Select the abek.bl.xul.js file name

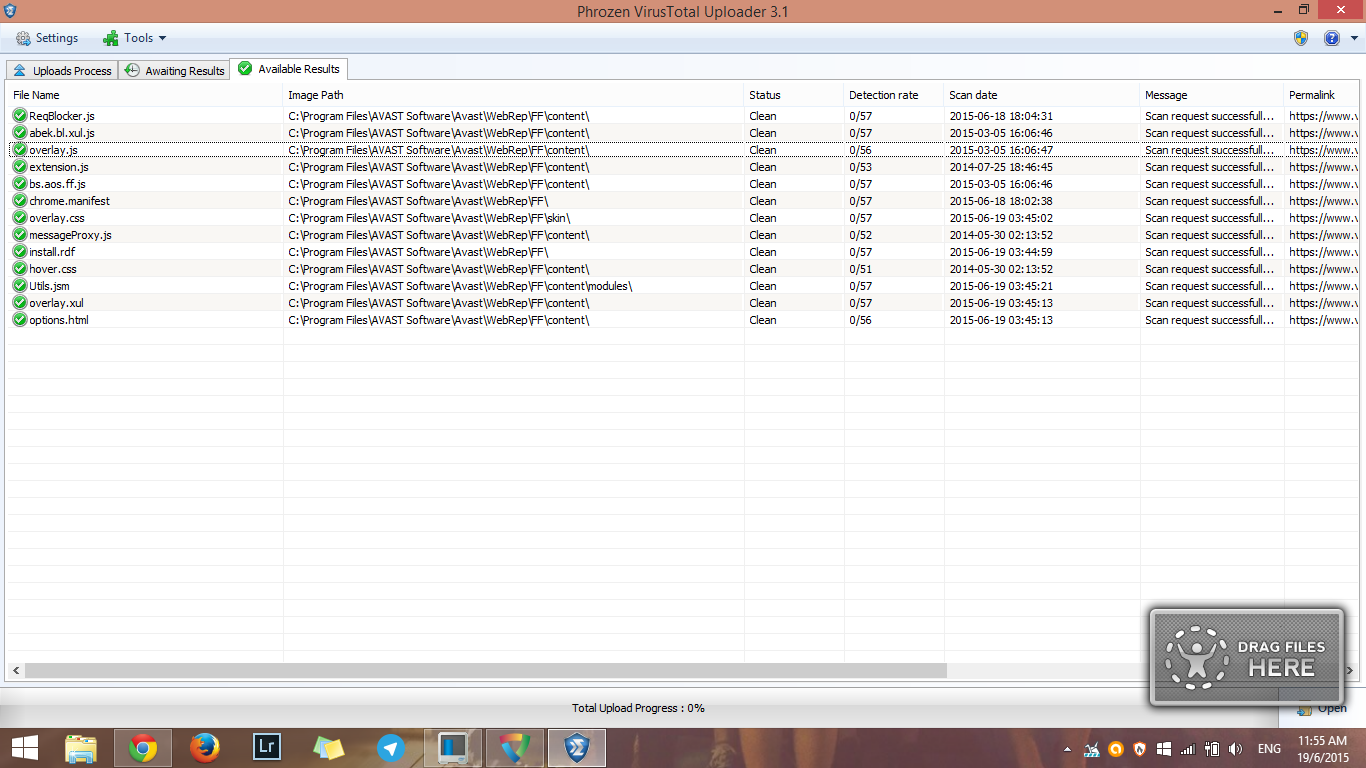(x=62, y=133)
